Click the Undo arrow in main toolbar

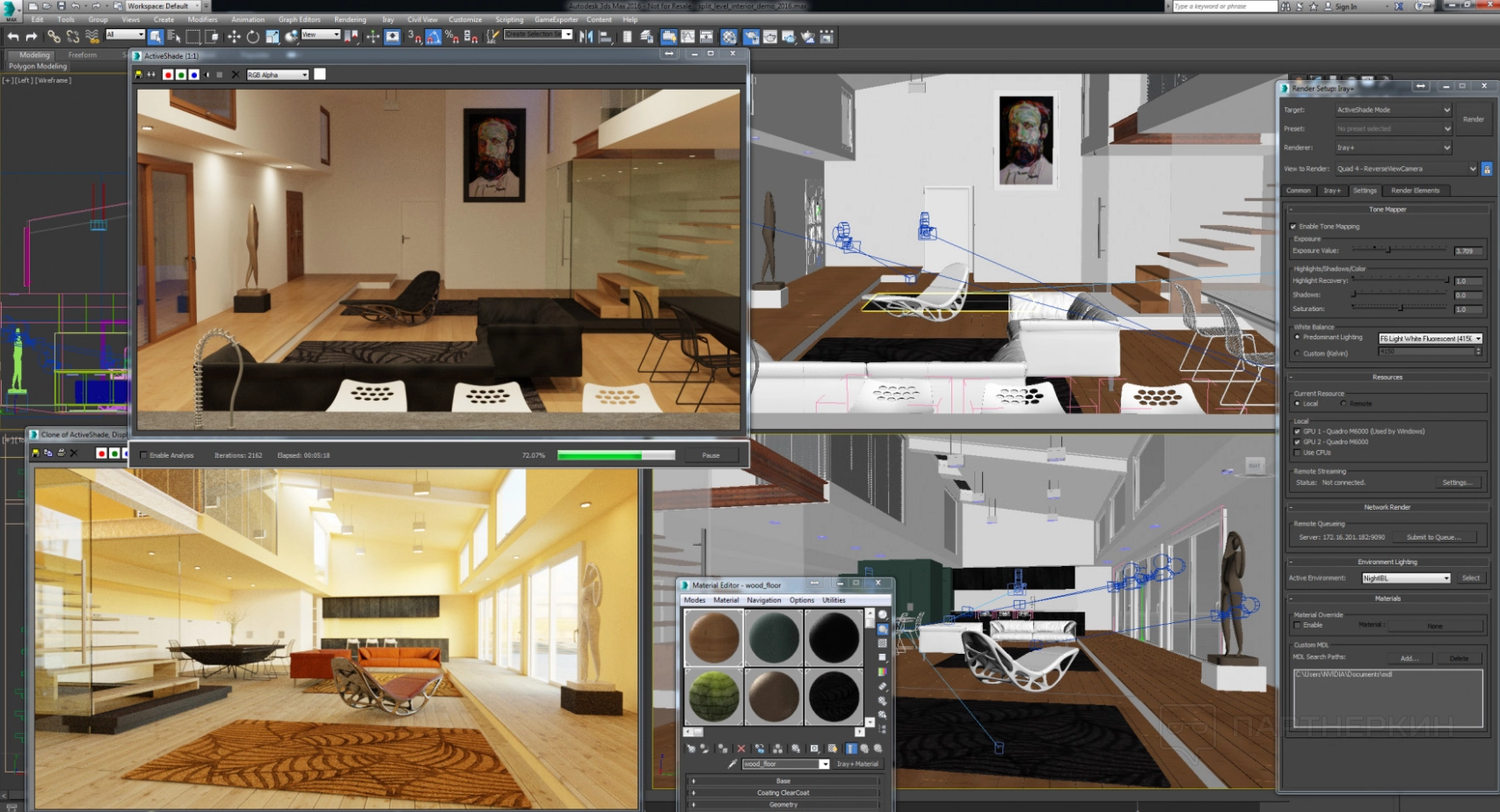[13, 37]
